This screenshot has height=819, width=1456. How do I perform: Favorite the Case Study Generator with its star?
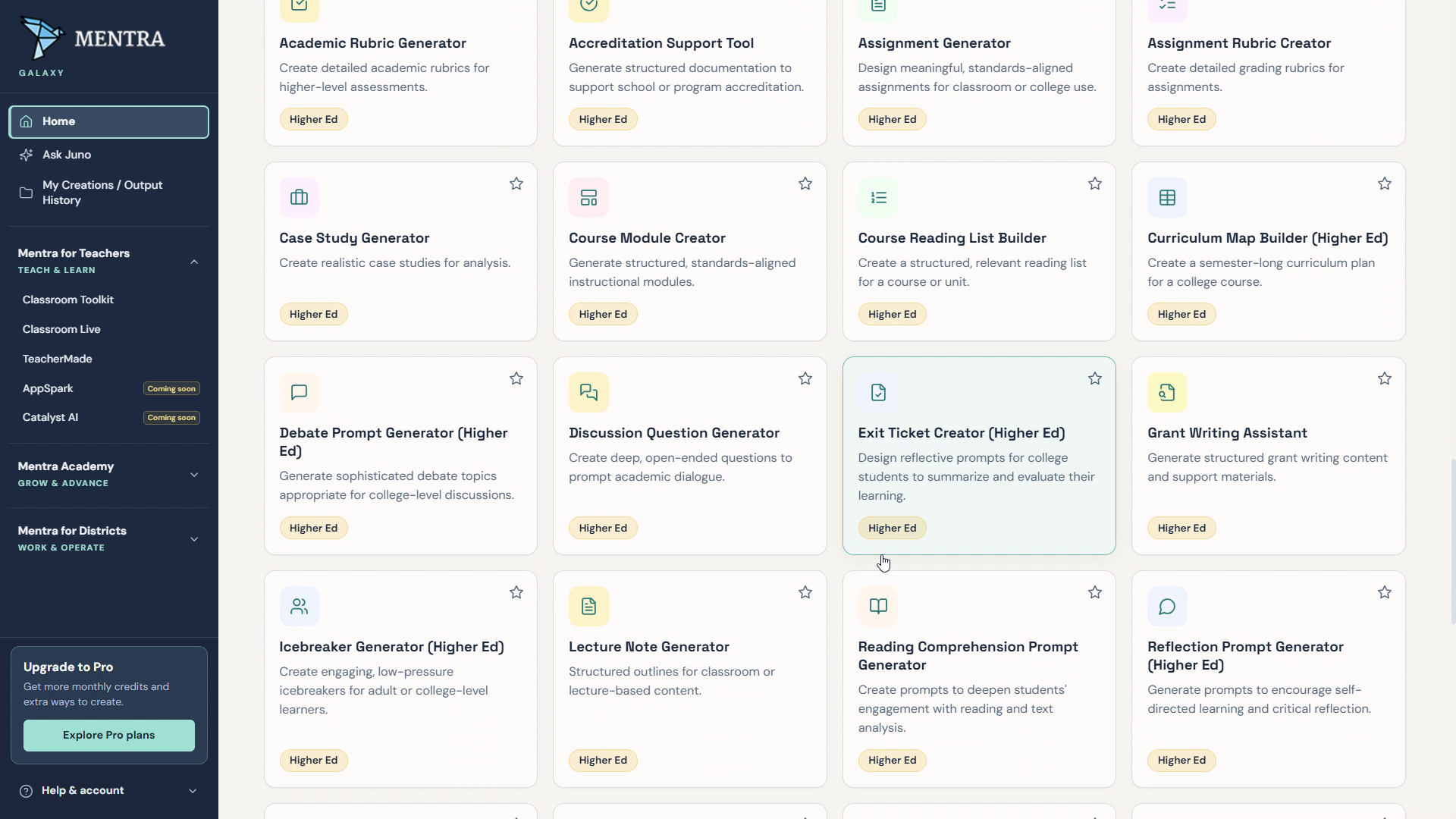click(x=516, y=184)
